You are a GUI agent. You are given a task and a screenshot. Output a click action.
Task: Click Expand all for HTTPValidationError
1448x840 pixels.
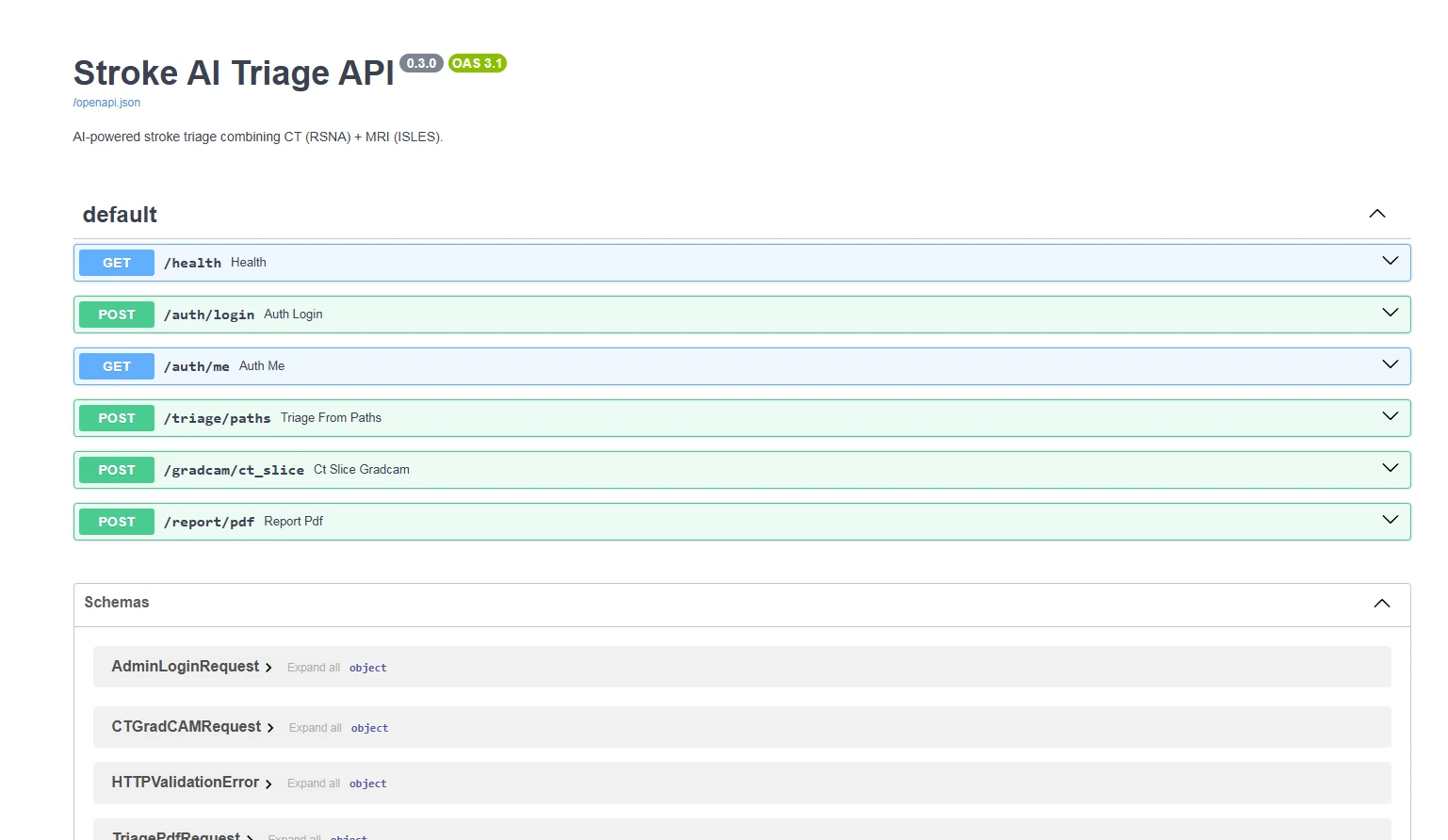(x=314, y=783)
